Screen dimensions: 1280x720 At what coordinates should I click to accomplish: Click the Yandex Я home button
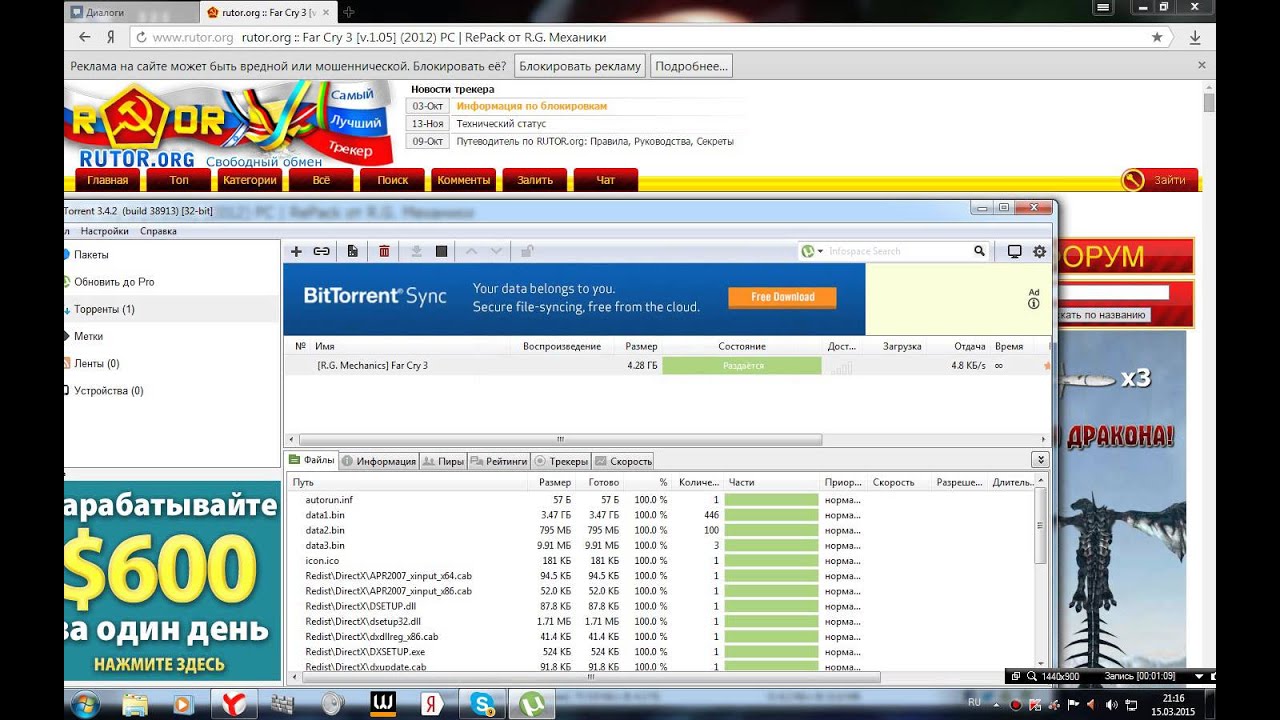[110, 37]
